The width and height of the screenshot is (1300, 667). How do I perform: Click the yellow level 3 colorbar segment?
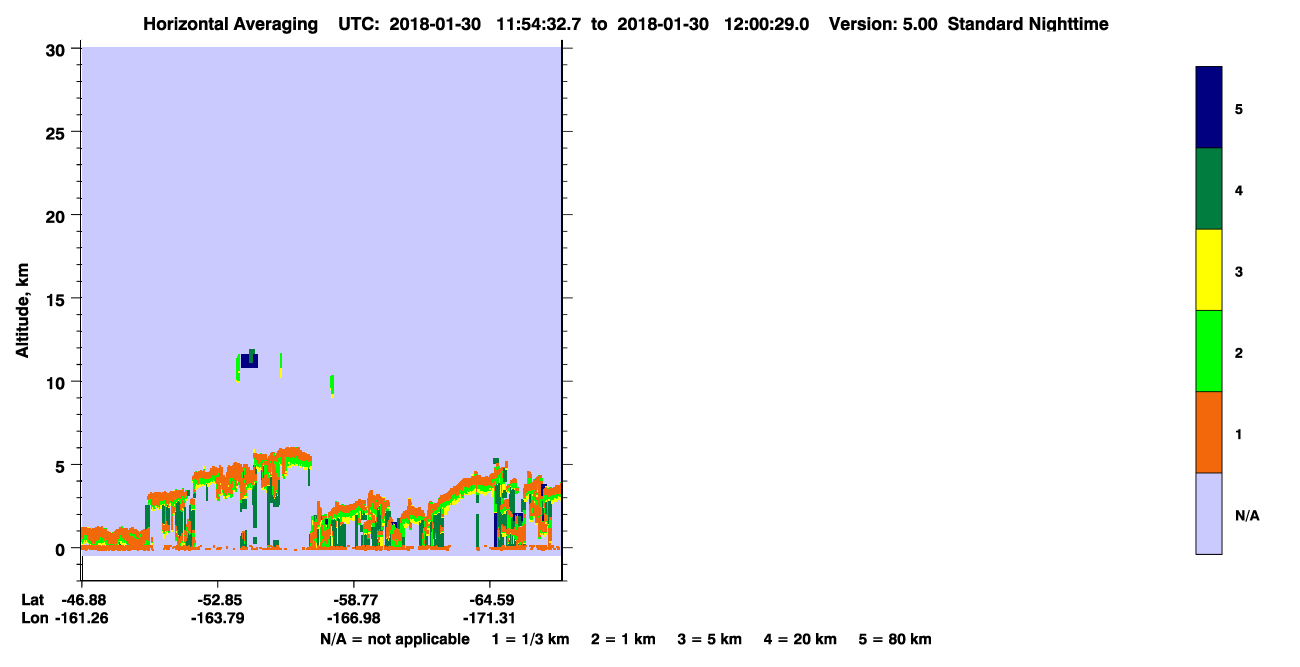pos(1208,270)
